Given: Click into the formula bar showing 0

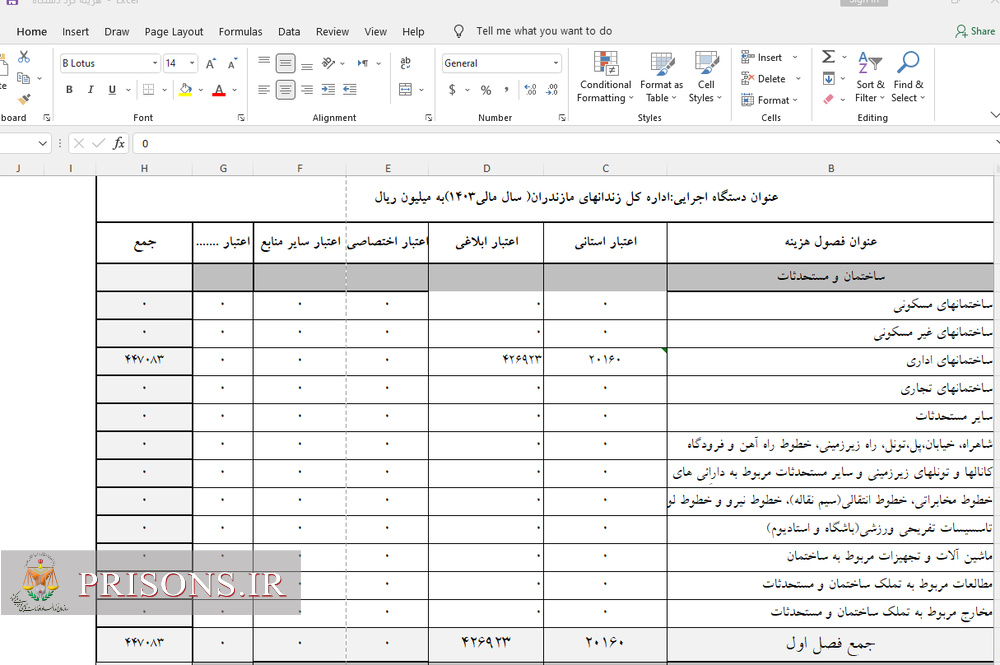Looking at the screenshot, I should tap(565, 143).
